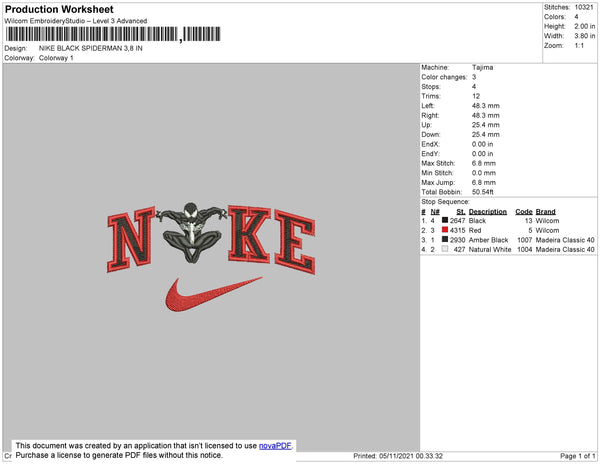Click the red Nike swoosh in design
This screenshot has height=464, width=600.
(x=214, y=294)
